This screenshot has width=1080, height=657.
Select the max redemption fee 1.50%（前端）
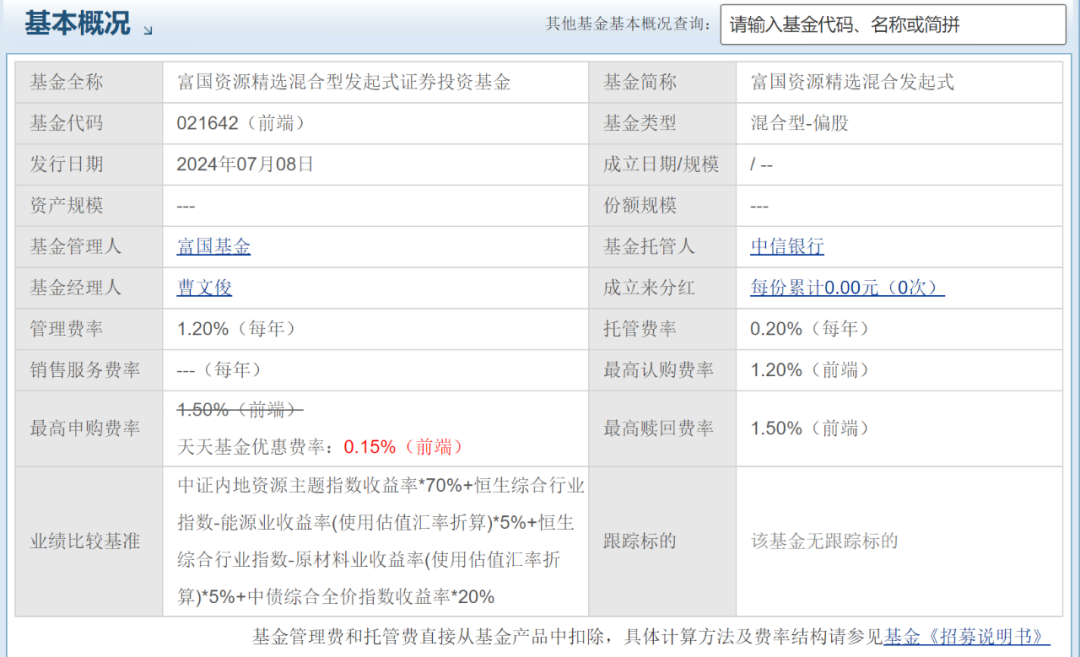tap(809, 429)
